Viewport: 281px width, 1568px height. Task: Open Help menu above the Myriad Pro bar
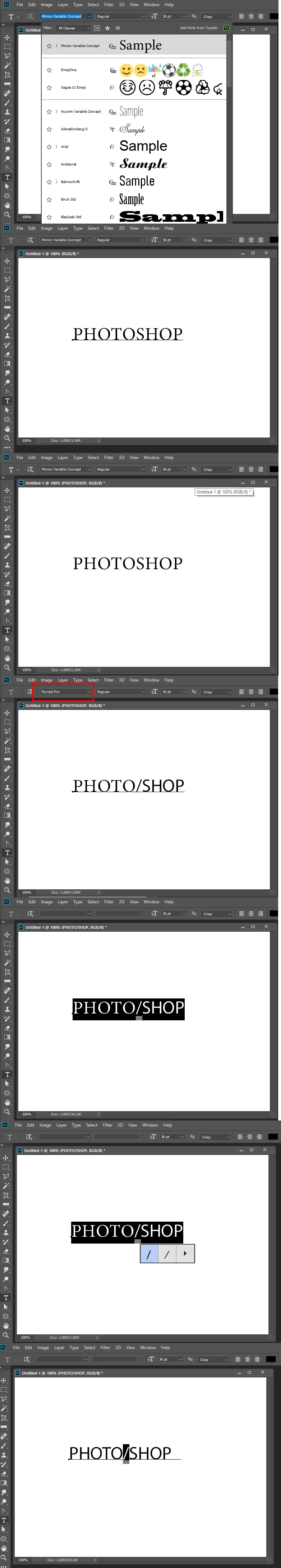(169, 680)
